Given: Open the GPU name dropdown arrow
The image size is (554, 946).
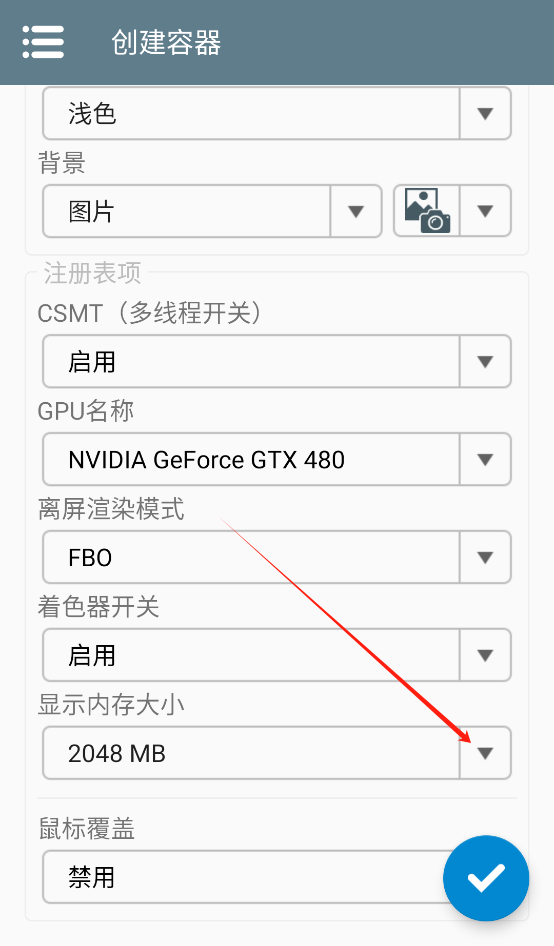Looking at the screenshot, I should tap(485, 459).
